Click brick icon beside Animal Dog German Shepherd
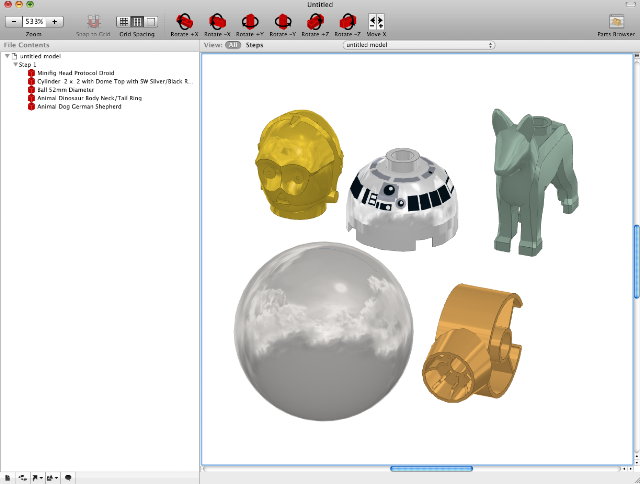This screenshot has height=484, width=640. click(x=31, y=107)
